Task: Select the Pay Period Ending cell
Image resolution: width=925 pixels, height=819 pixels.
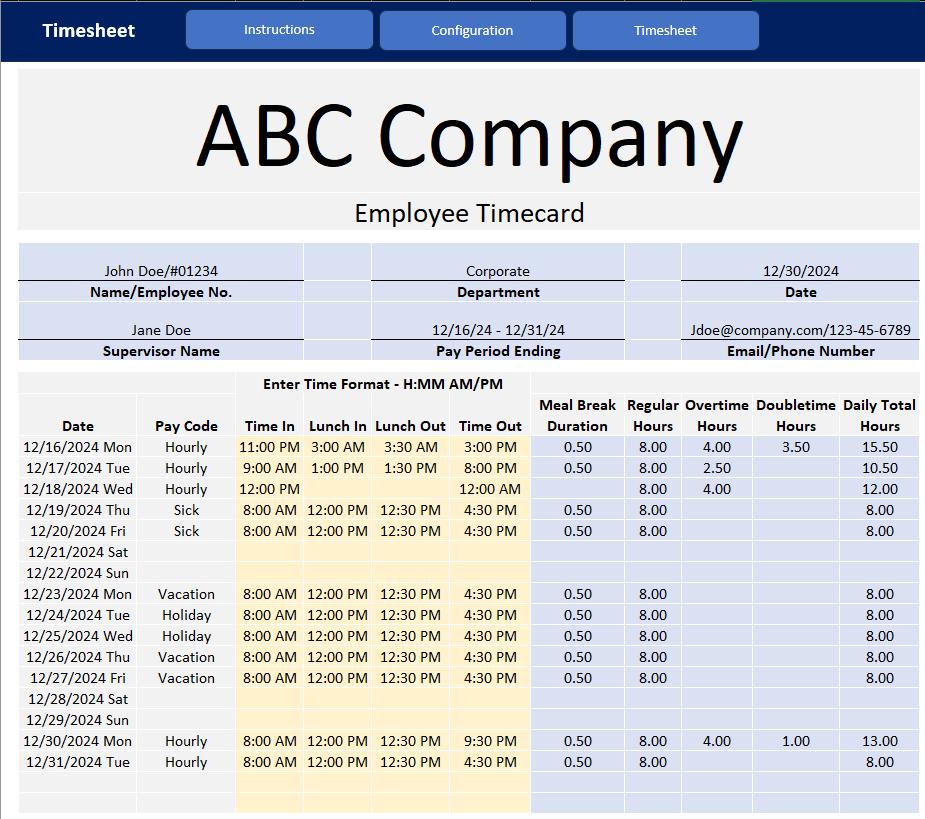Action: coord(497,330)
